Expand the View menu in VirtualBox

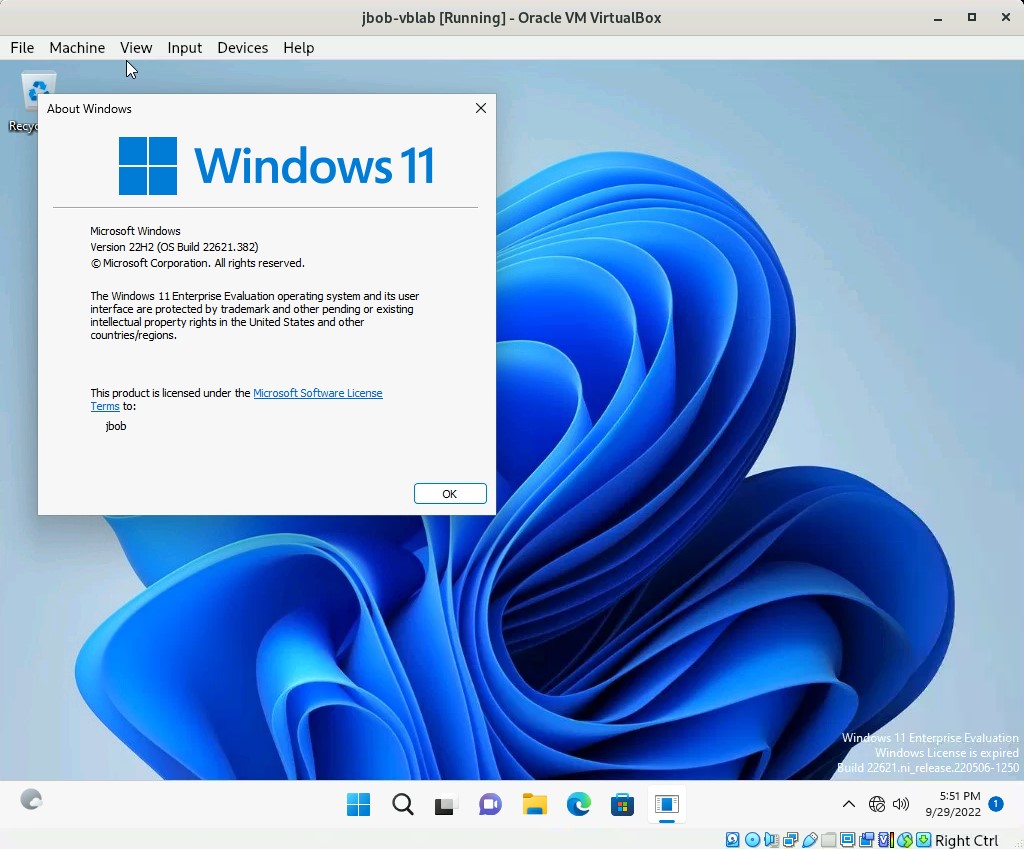tap(136, 47)
